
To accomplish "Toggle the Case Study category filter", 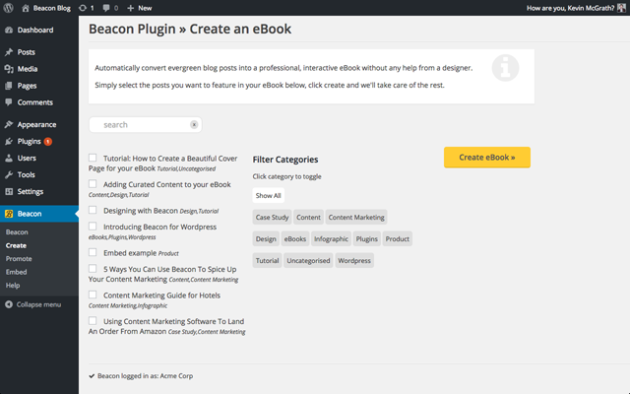I will tap(272, 217).
